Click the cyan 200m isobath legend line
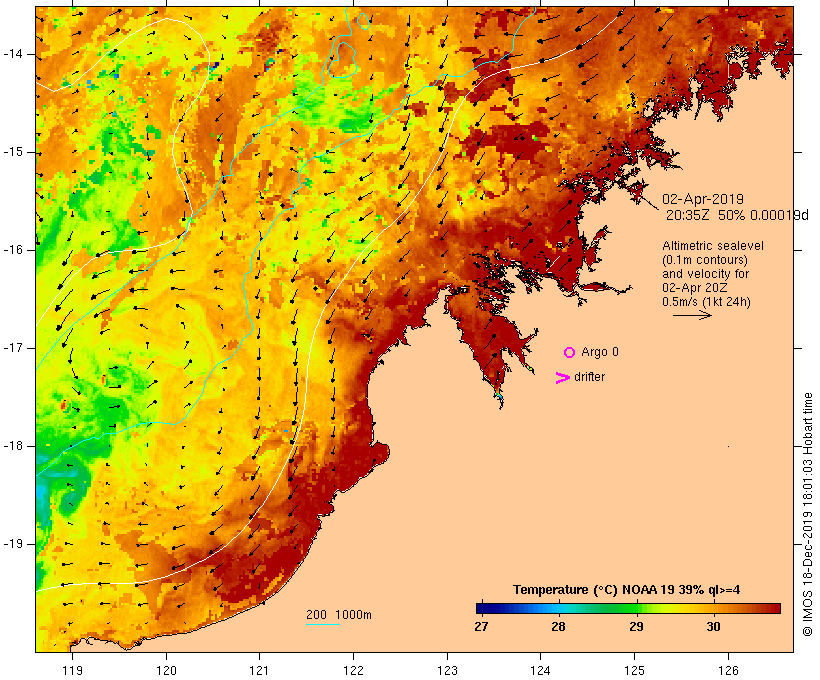This screenshot has height=680, width=820. pyautogui.click(x=323, y=624)
